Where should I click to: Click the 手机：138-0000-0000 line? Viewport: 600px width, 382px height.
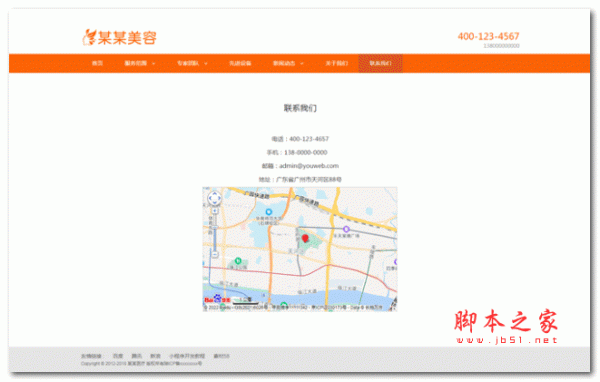tap(297, 152)
